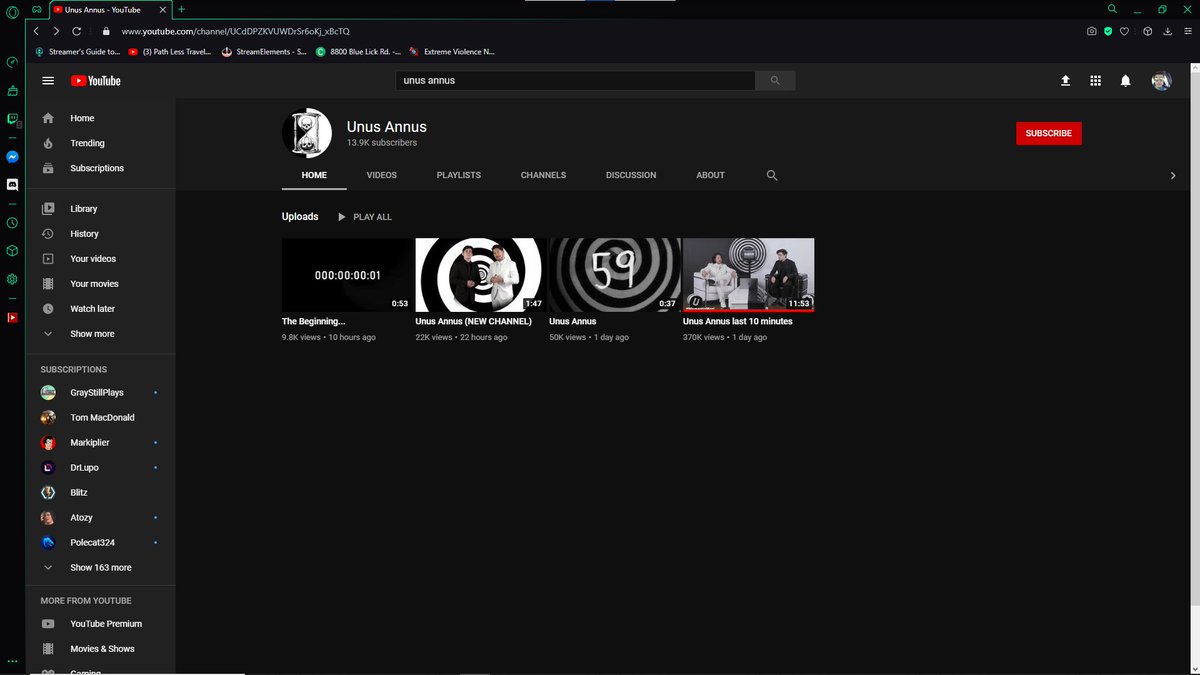Search within the channel using magnifier icon

(772, 175)
